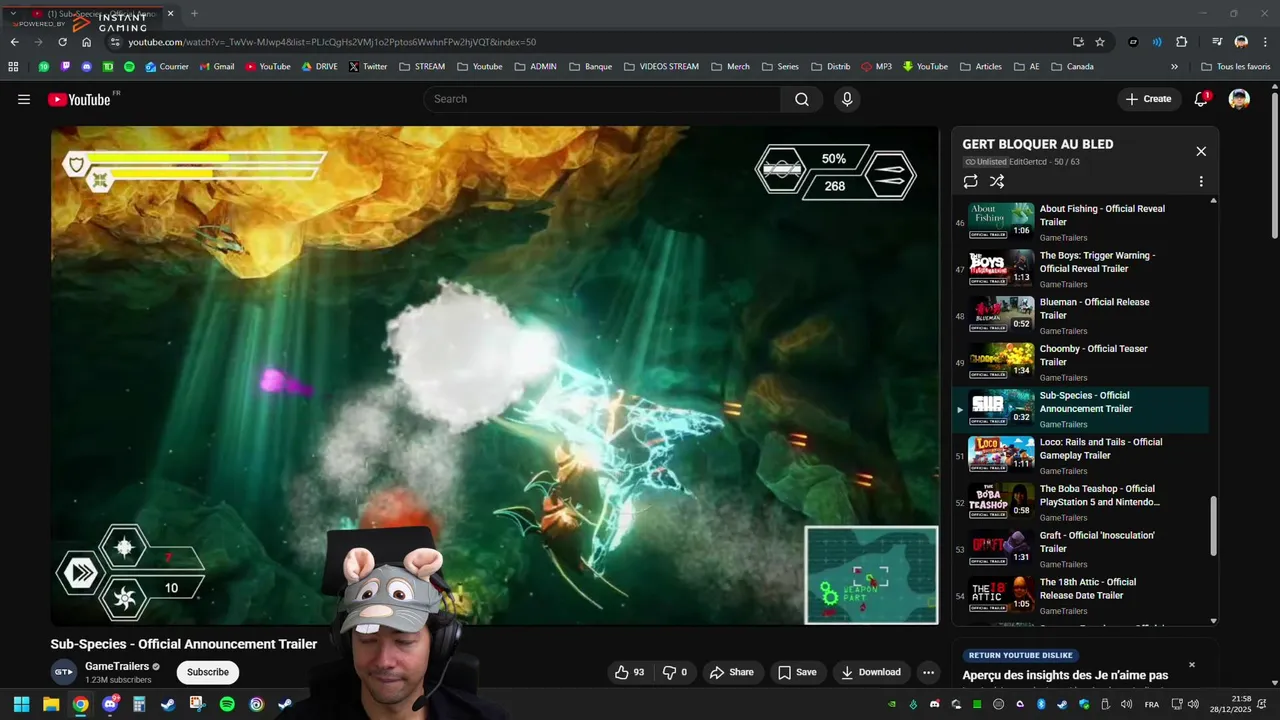Expand the STREAM bookmarks folder
The height and width of the screenshot is (720, 1280).
pyautogui.click(x=421, y=67)
